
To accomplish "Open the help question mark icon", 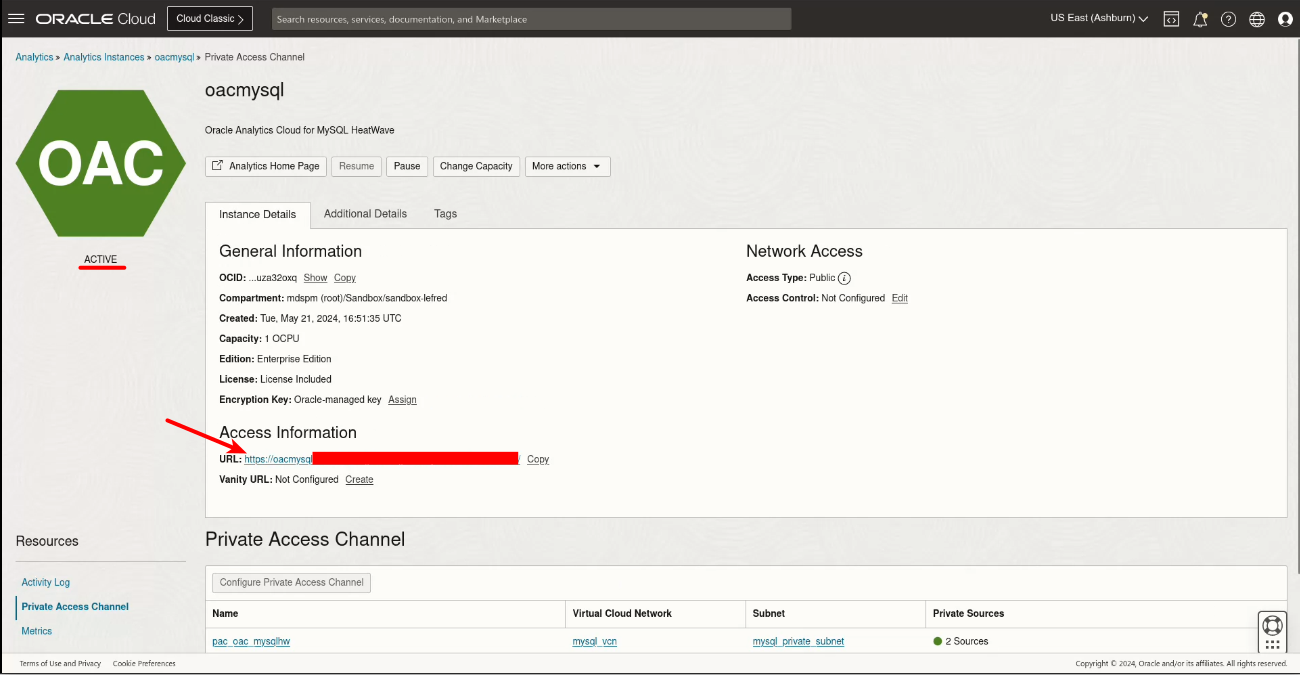I will tap(1228, 19).
